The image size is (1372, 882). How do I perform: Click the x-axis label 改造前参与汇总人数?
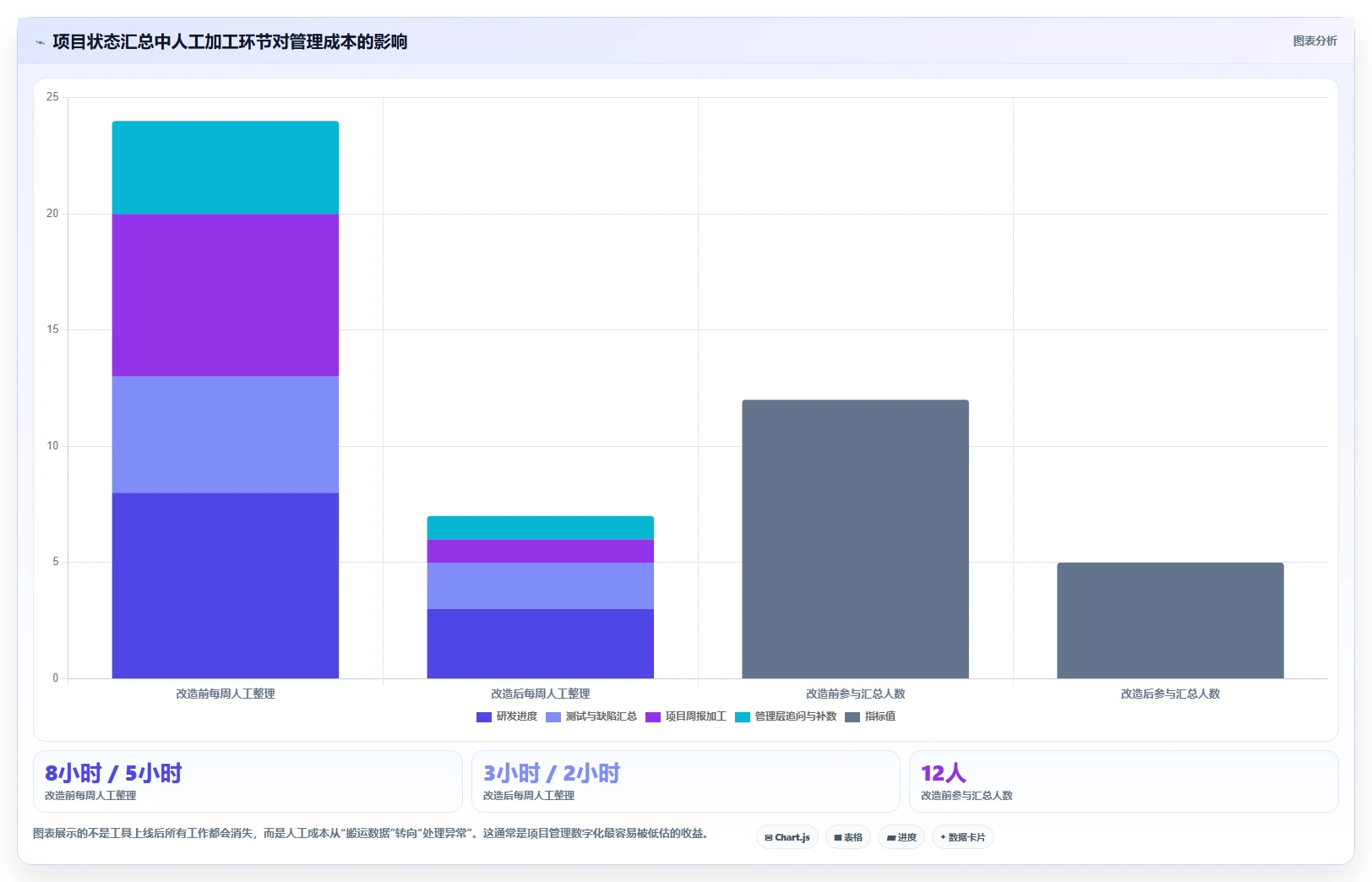855,694
